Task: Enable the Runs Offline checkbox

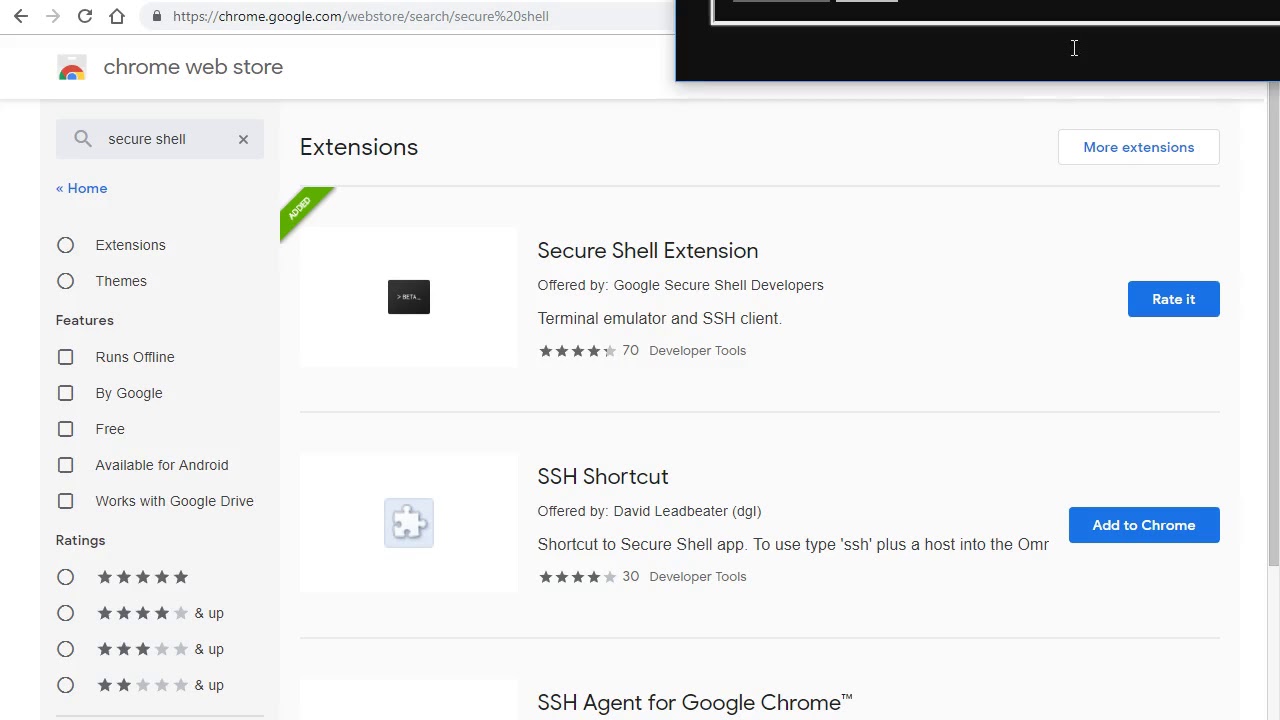Action: point(65,357)
